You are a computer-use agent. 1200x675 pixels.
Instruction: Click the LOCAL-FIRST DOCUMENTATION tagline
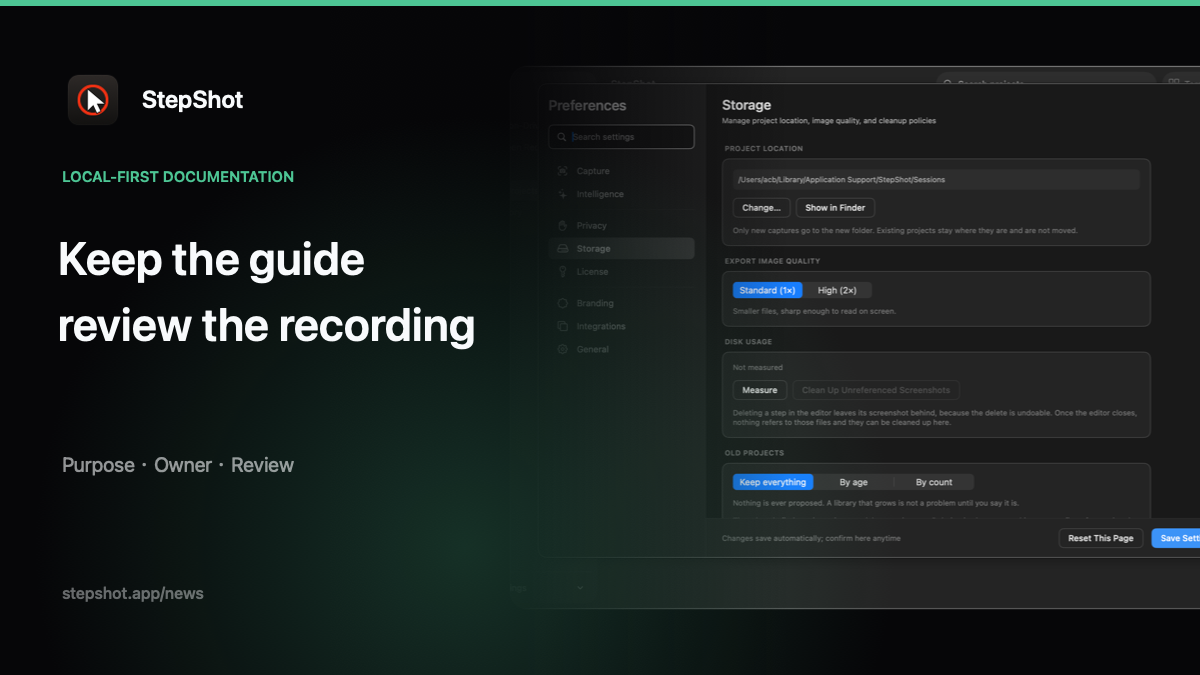178,177
